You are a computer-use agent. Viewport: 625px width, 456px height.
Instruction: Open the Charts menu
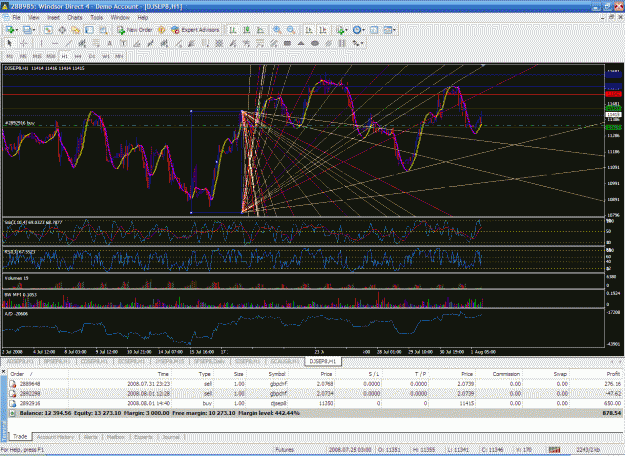point(75,18)
